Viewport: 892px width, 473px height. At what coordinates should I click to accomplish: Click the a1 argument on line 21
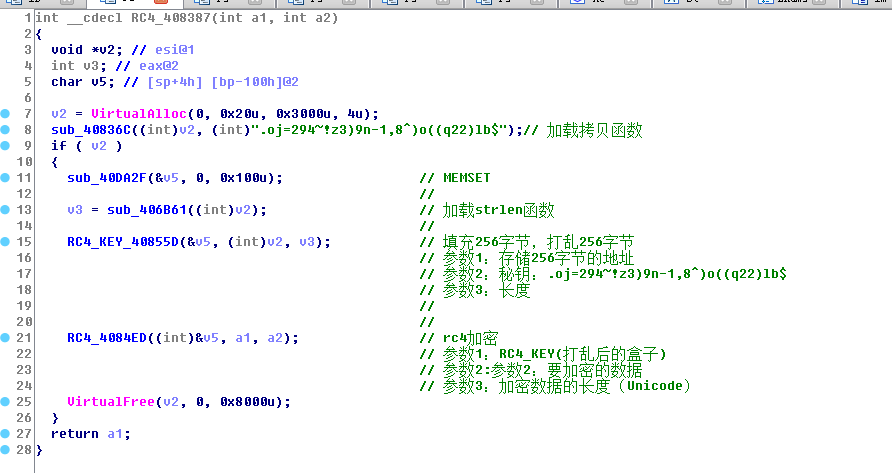[243, 338]
